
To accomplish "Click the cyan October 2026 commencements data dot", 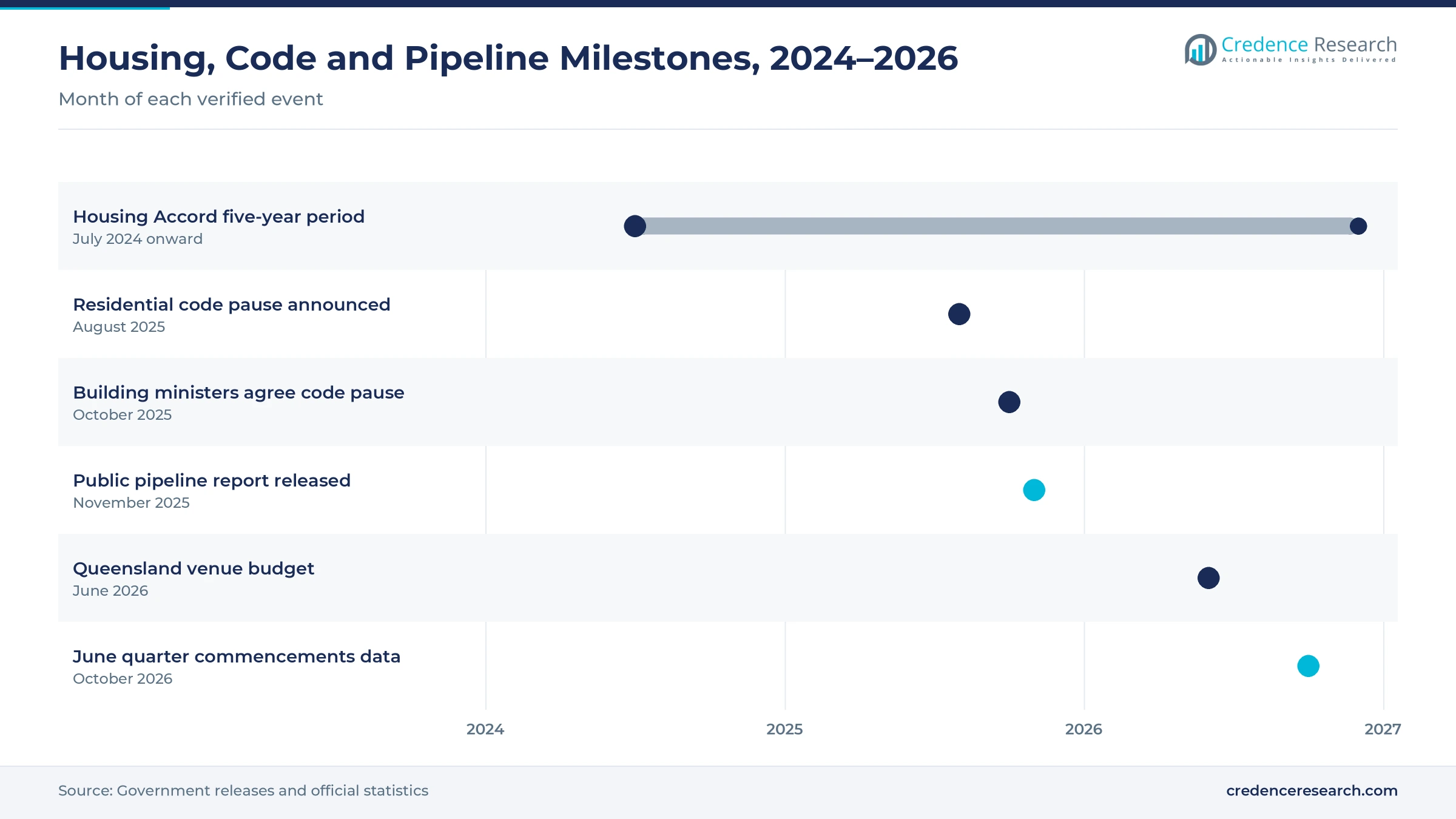I will (1309, 666).
